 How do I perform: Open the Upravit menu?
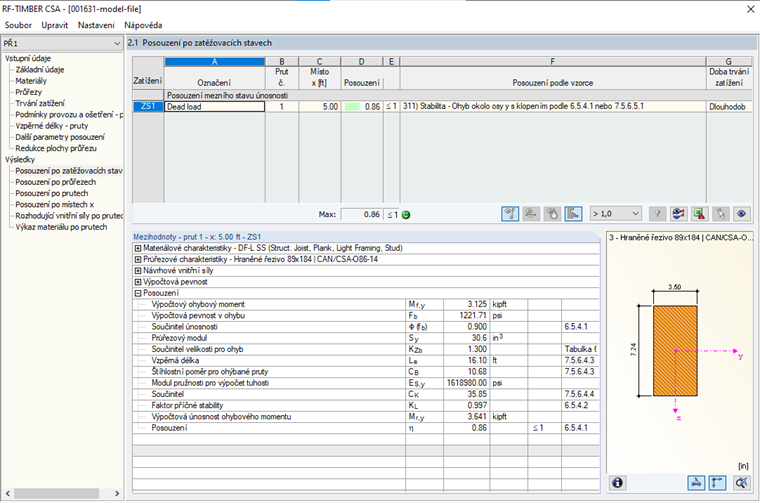[x=54, y=25]
